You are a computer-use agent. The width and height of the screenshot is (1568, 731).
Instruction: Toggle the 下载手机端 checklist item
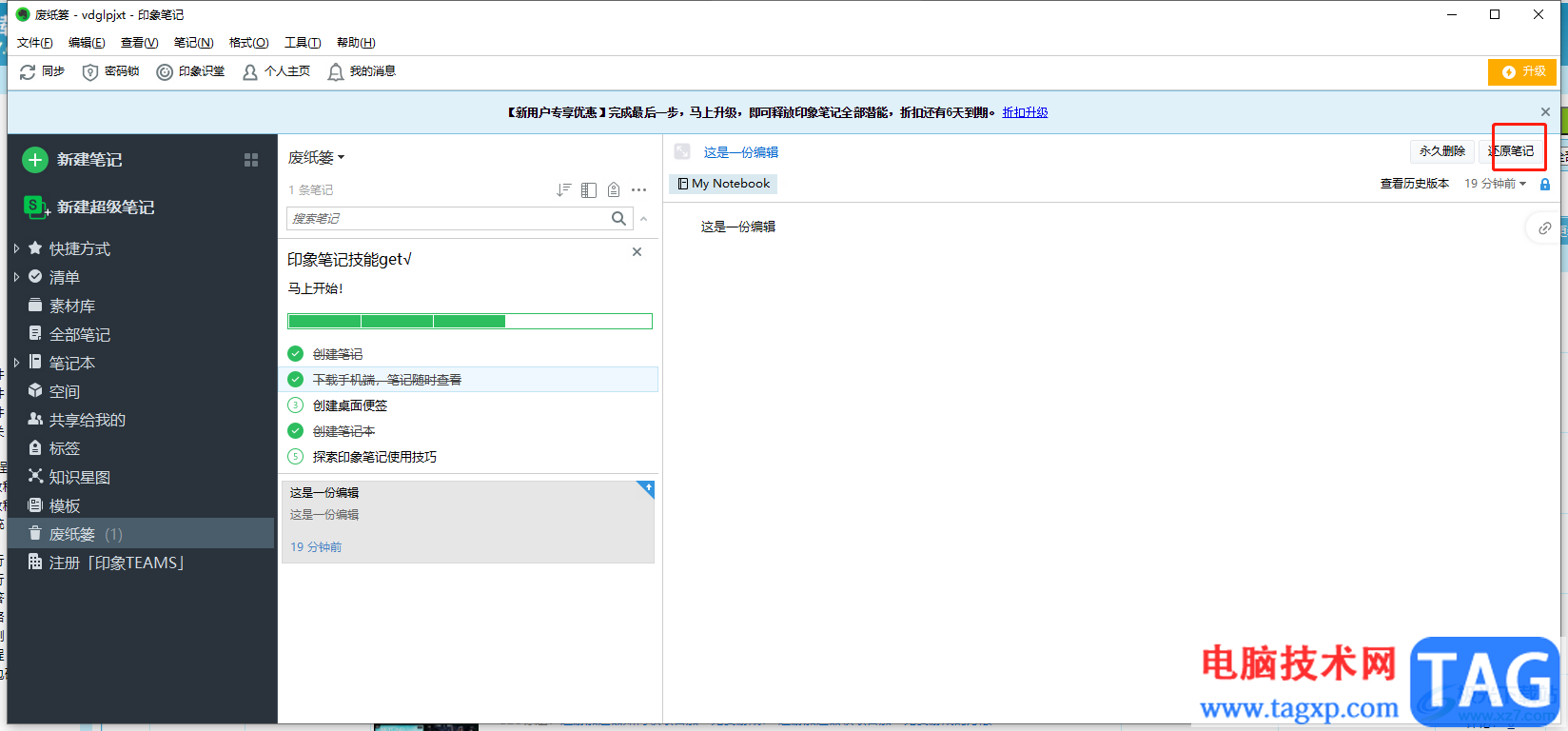point(296,380)
